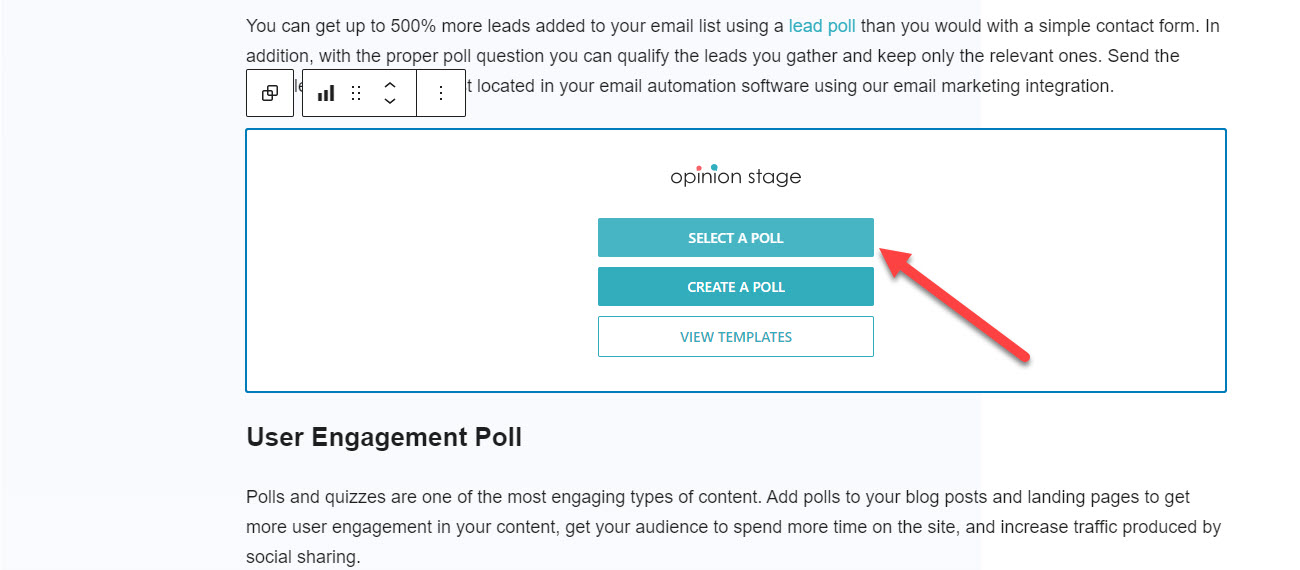The height and width of the screenshot is (570, 1300).
Task: Click the red annotation arrow
Action: (x=955, y=303)
